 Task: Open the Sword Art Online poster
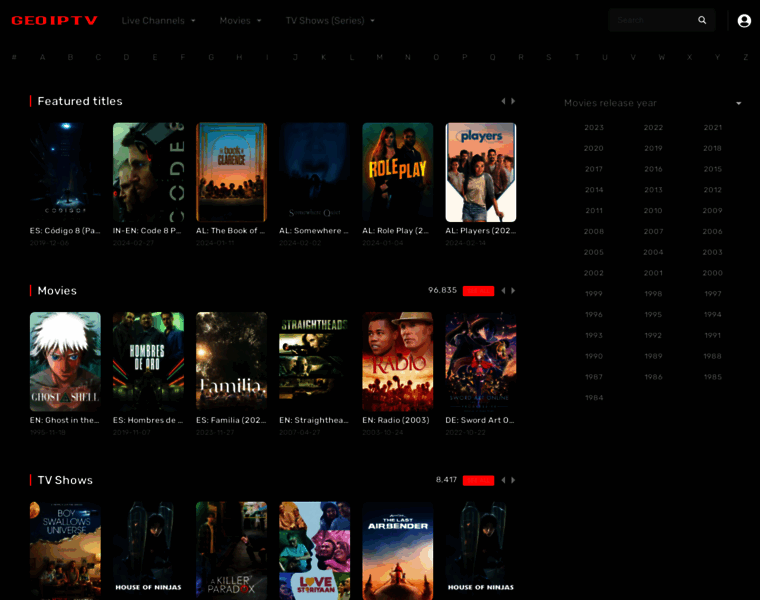[481, 362]
